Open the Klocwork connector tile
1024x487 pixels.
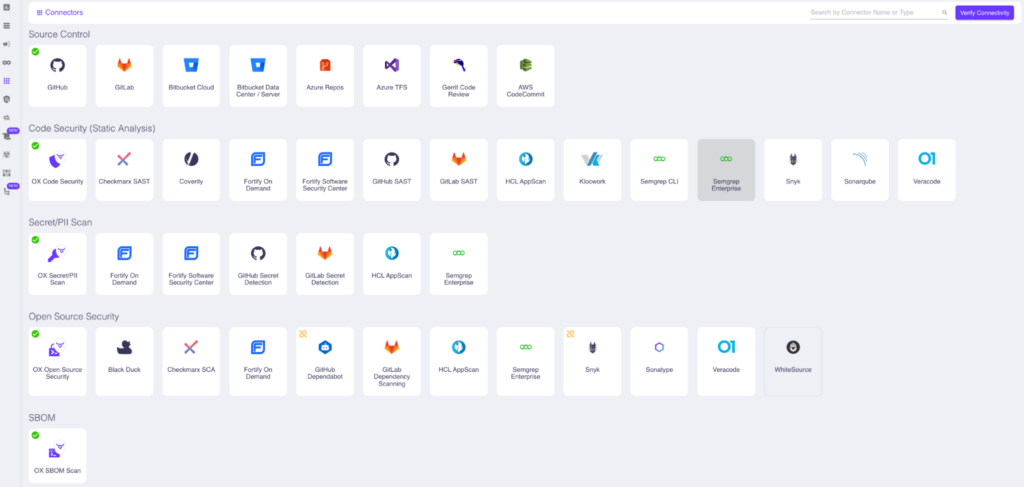point(592,170)
